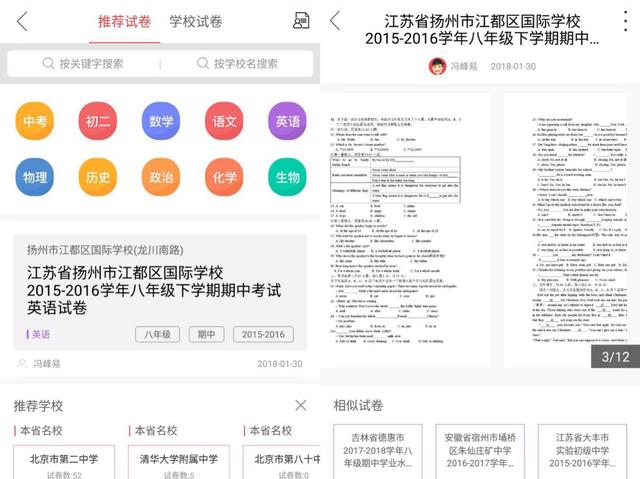Open the 江都区国际学校 exam paper card title
This screenshot has height=479, width=640.
pos(154,290)
